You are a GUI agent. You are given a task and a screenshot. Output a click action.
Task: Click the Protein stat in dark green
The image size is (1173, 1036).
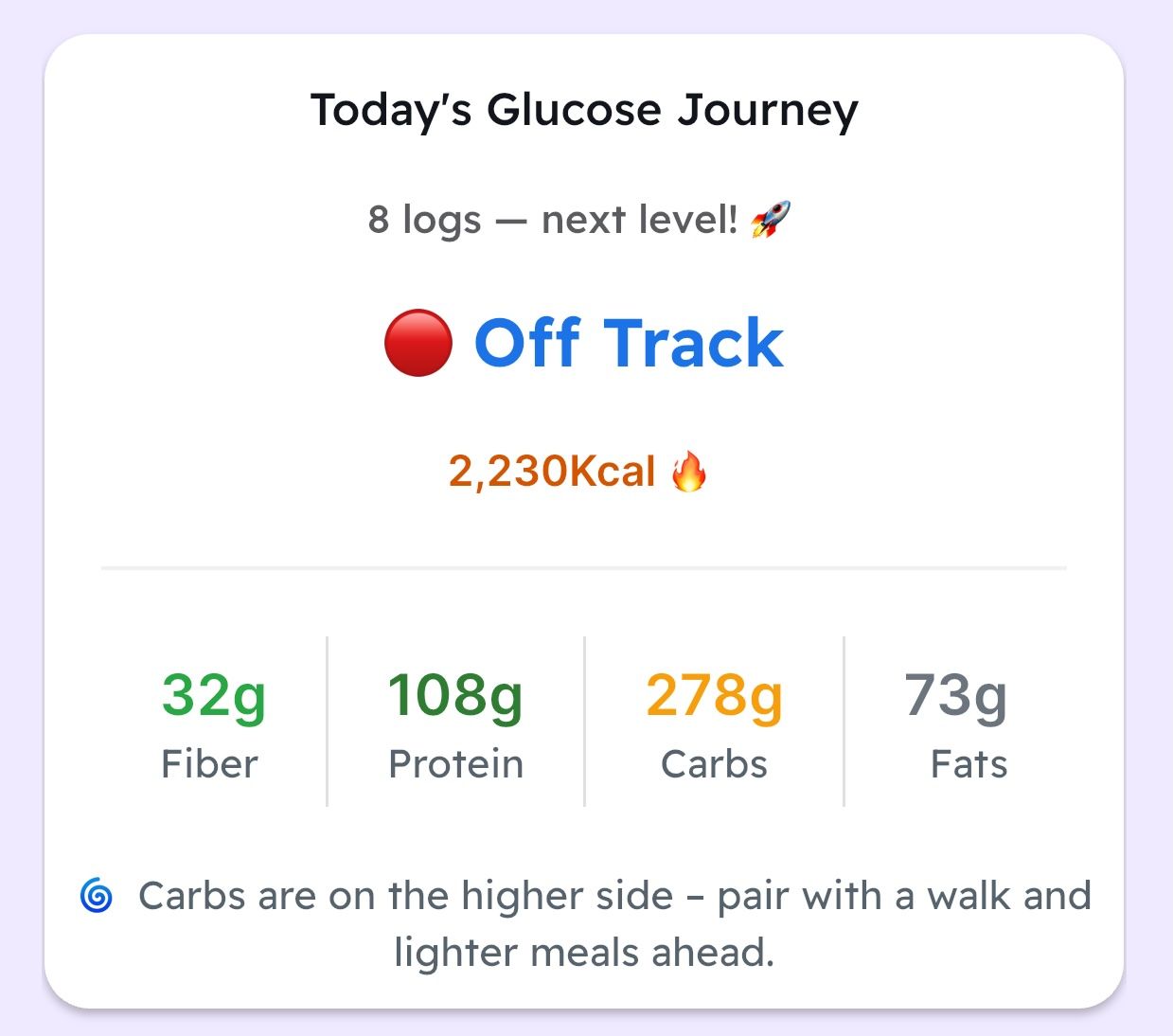pyautogui.click(x=455, y=698)
